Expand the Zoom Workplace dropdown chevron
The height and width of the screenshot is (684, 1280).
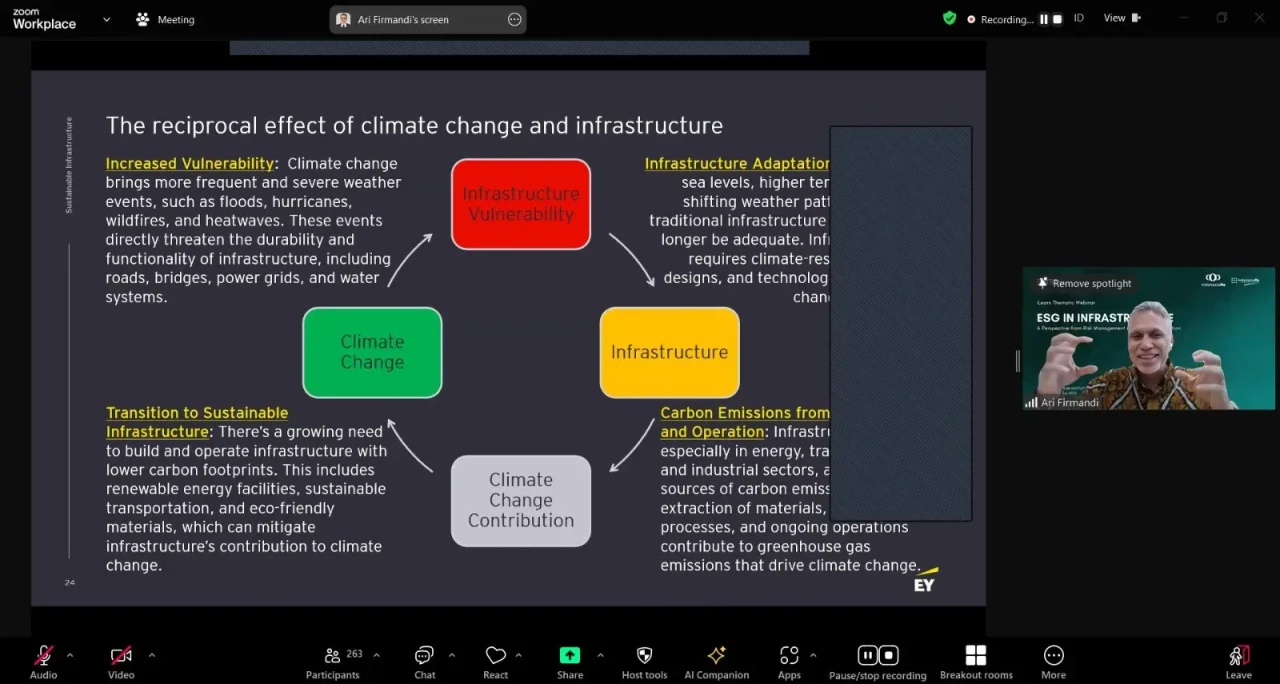[106, 19]
